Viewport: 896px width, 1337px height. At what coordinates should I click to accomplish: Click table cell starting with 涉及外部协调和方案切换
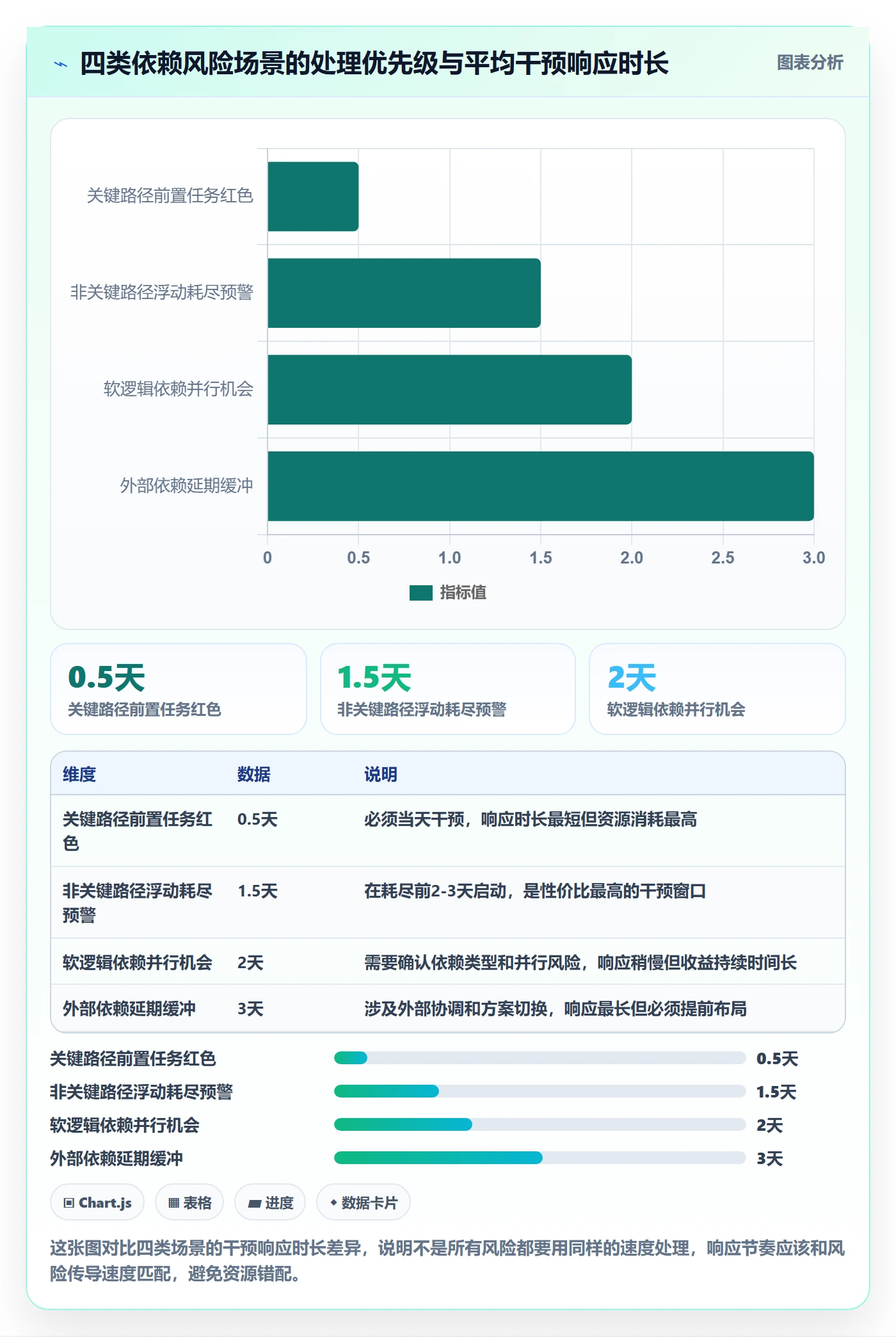(x=556, y=1009)
